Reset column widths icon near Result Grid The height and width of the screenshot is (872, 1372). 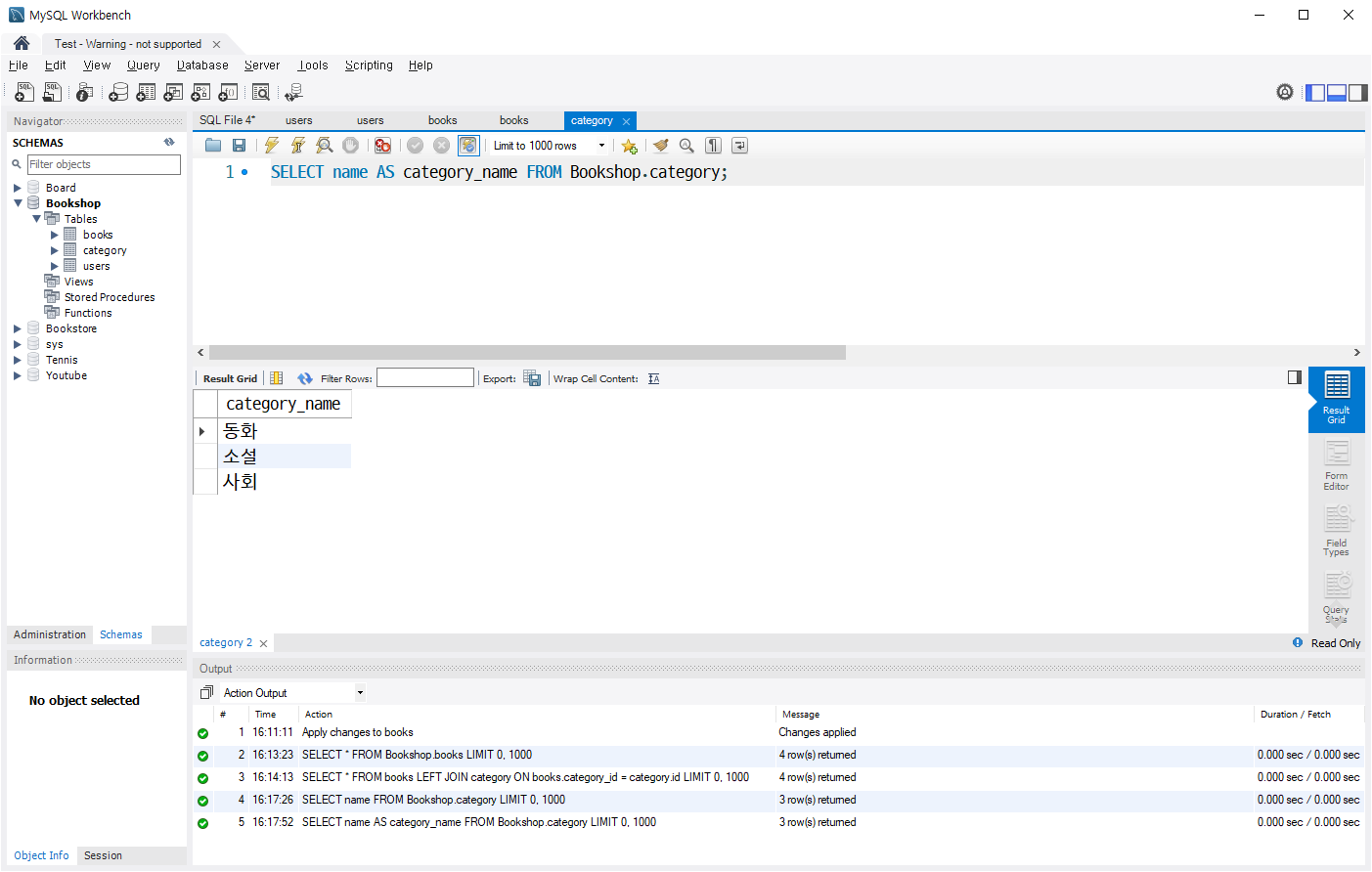click(277, 378)
